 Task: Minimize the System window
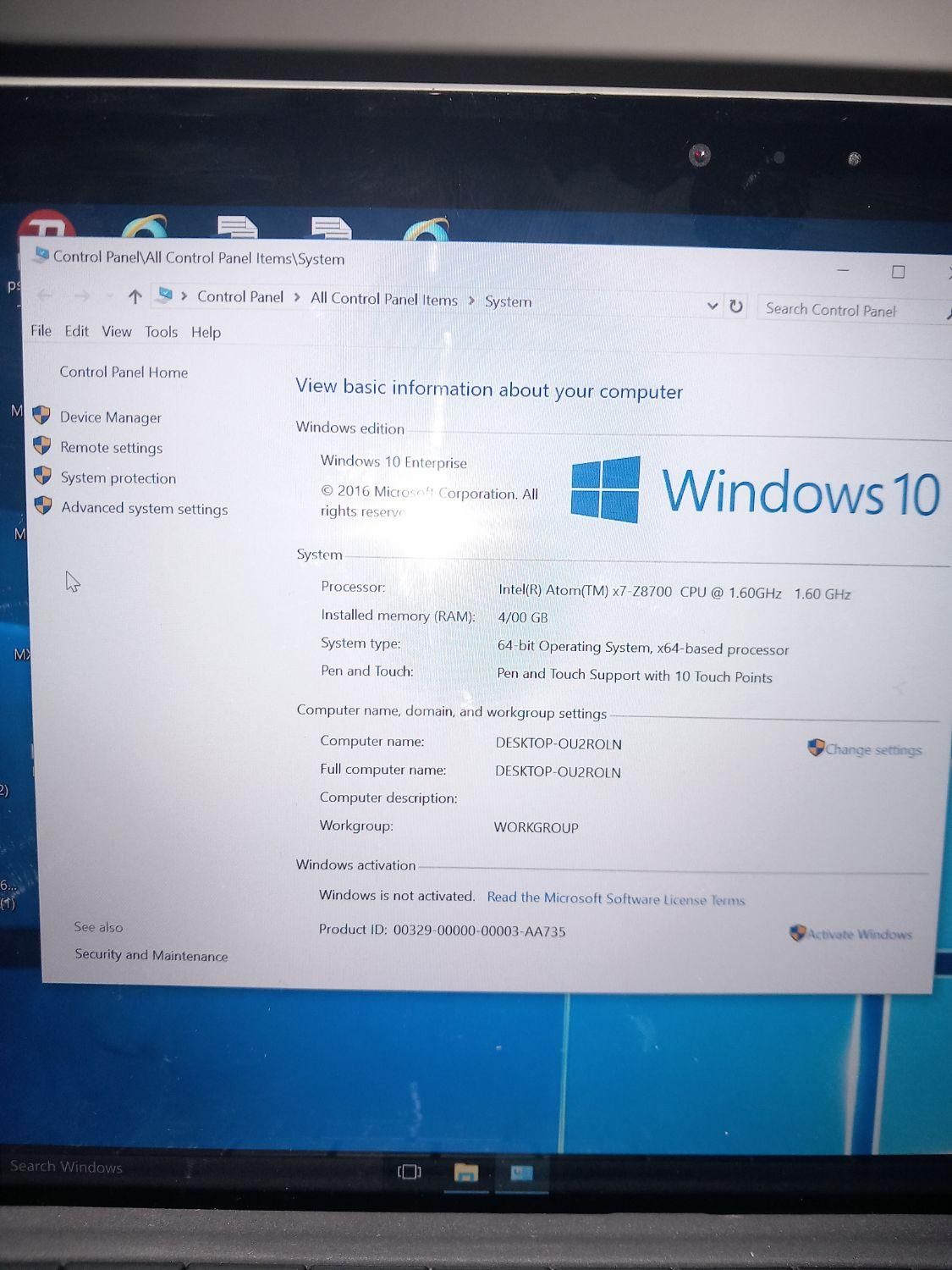(x=843, y=270)
